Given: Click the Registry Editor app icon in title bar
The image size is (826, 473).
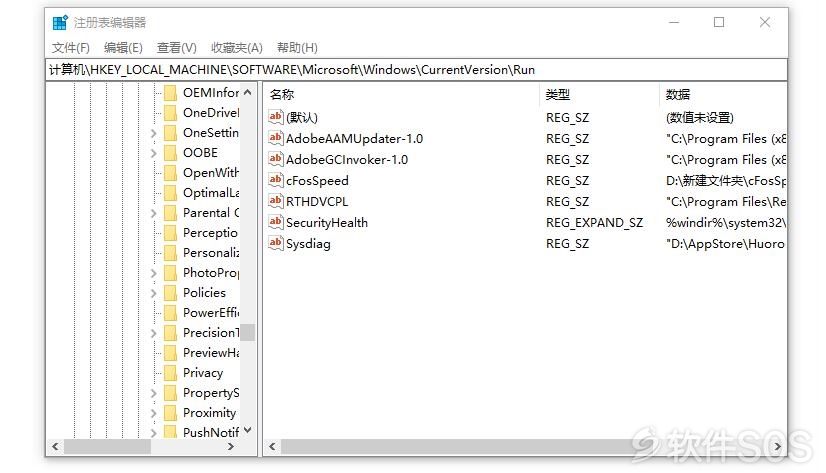Looking at the screenshot, I should (60, 23).
